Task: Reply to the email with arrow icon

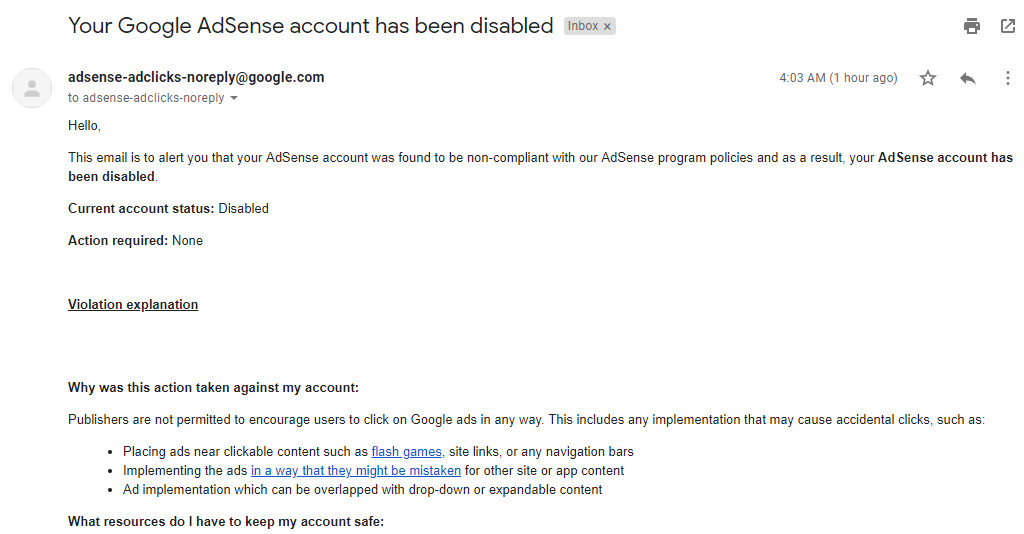Action: click(x=967, y=78)
